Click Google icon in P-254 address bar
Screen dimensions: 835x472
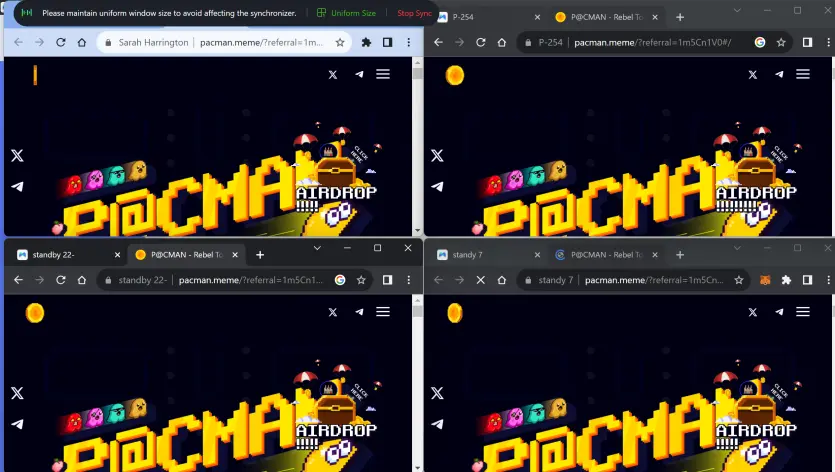(760, 42)
